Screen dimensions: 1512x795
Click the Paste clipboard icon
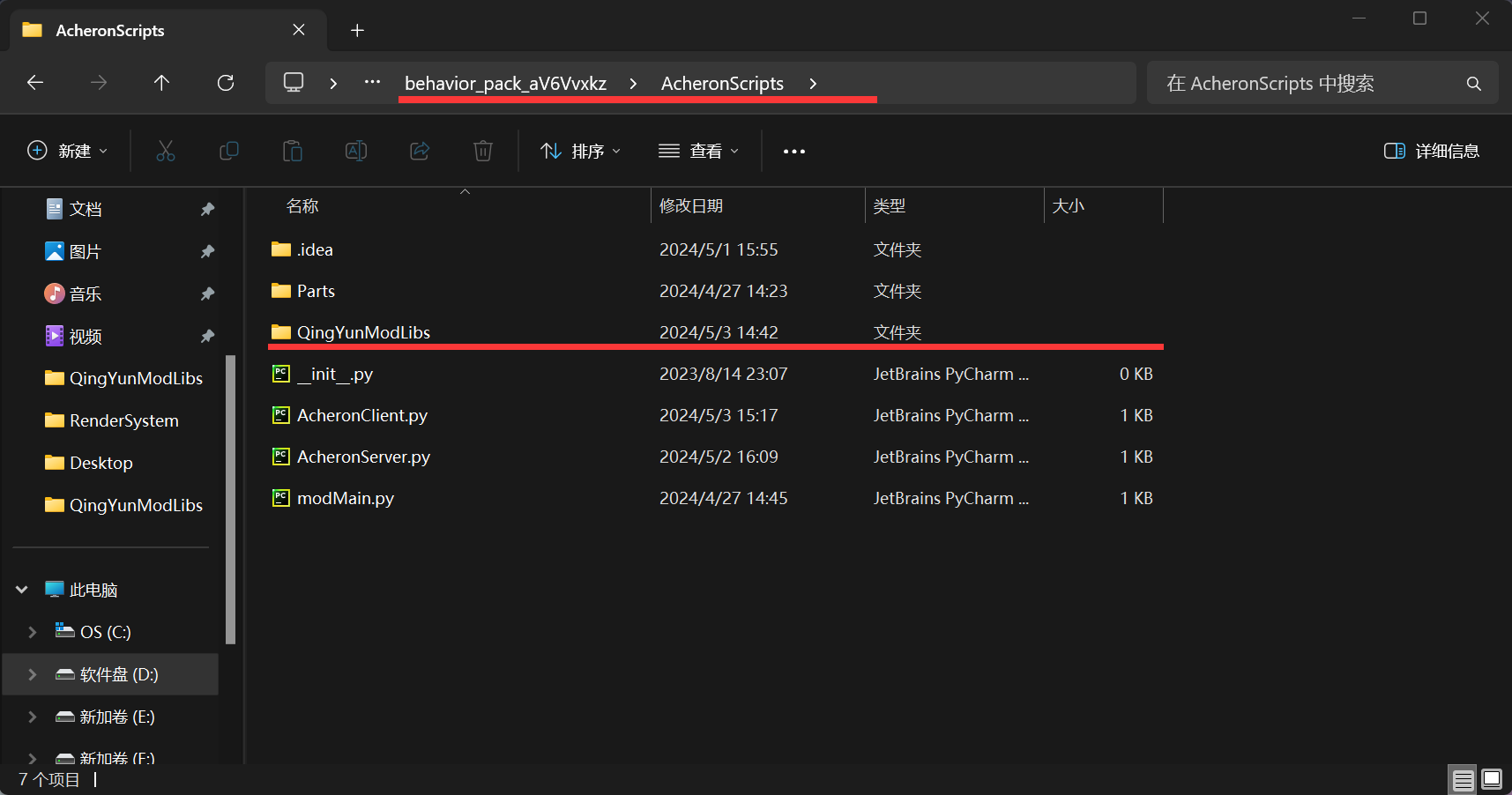(293, 151)
